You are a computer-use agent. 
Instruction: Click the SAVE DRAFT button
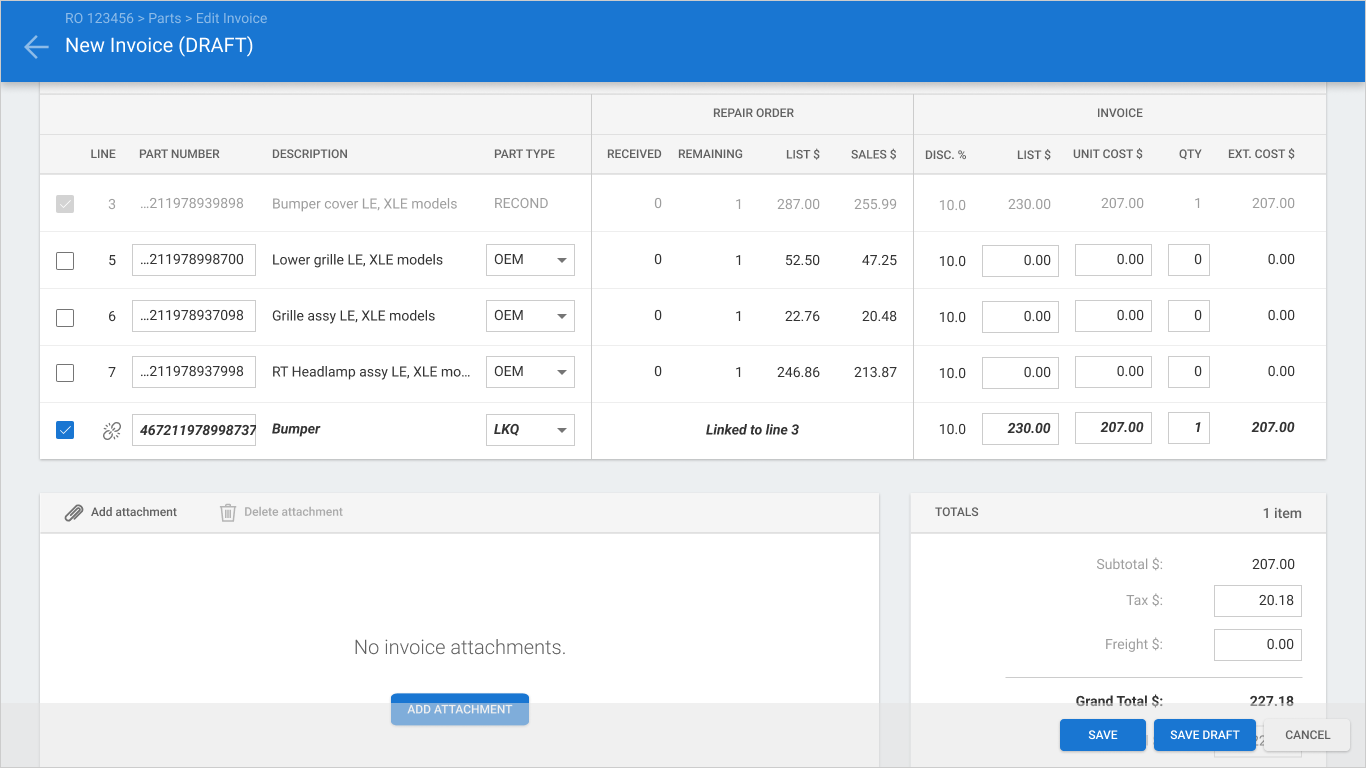1205,735
